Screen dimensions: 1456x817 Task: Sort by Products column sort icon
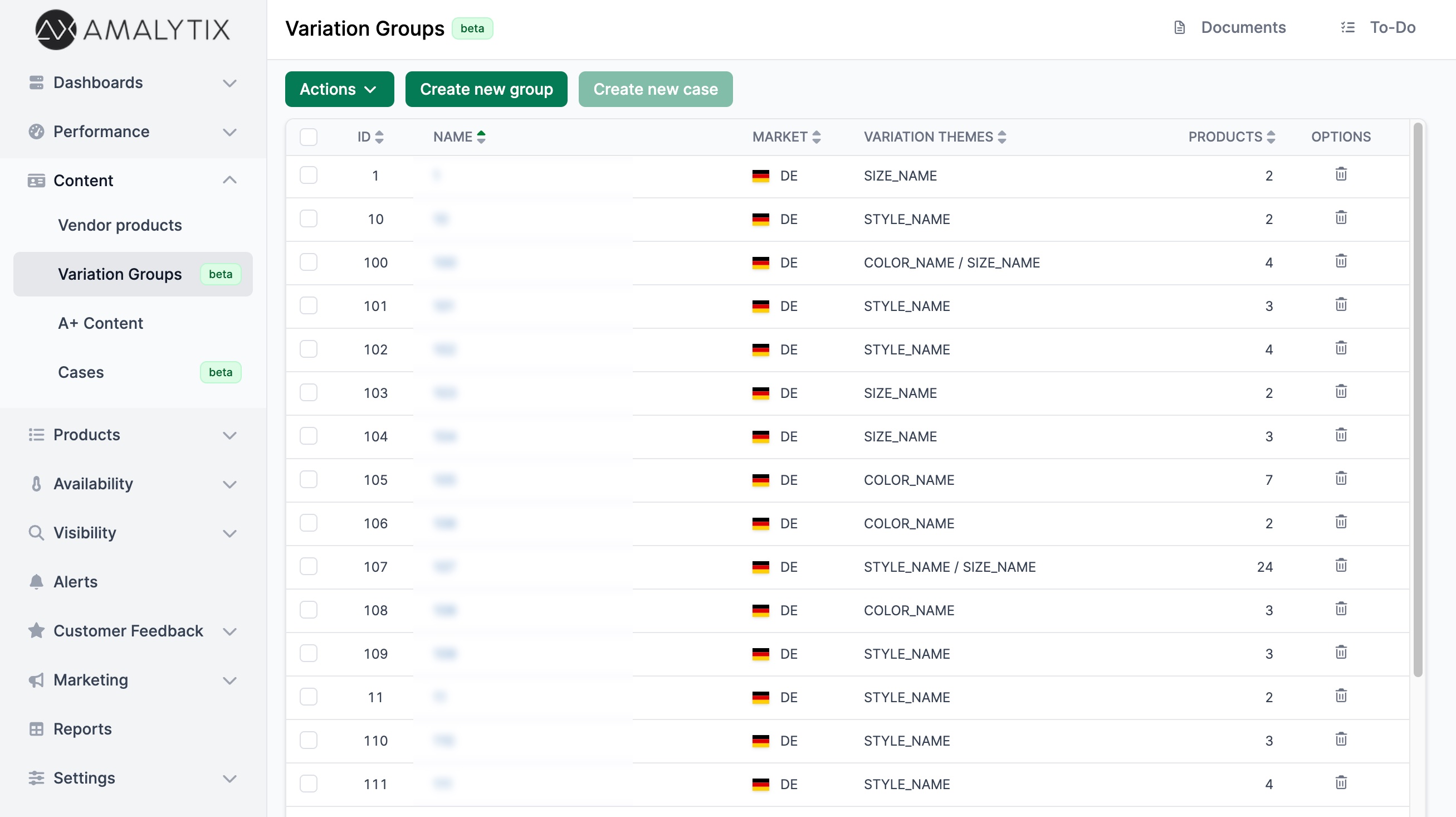click(x=1271, y=137)
